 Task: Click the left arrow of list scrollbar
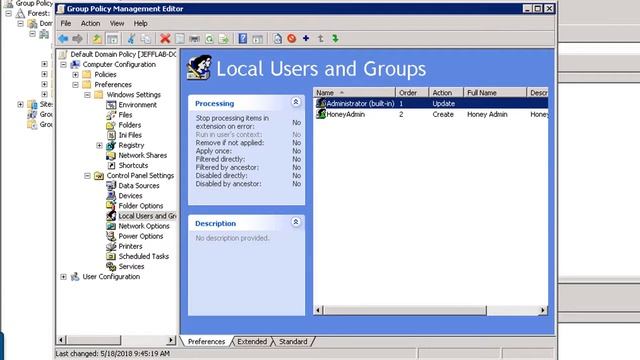[318, 311]
